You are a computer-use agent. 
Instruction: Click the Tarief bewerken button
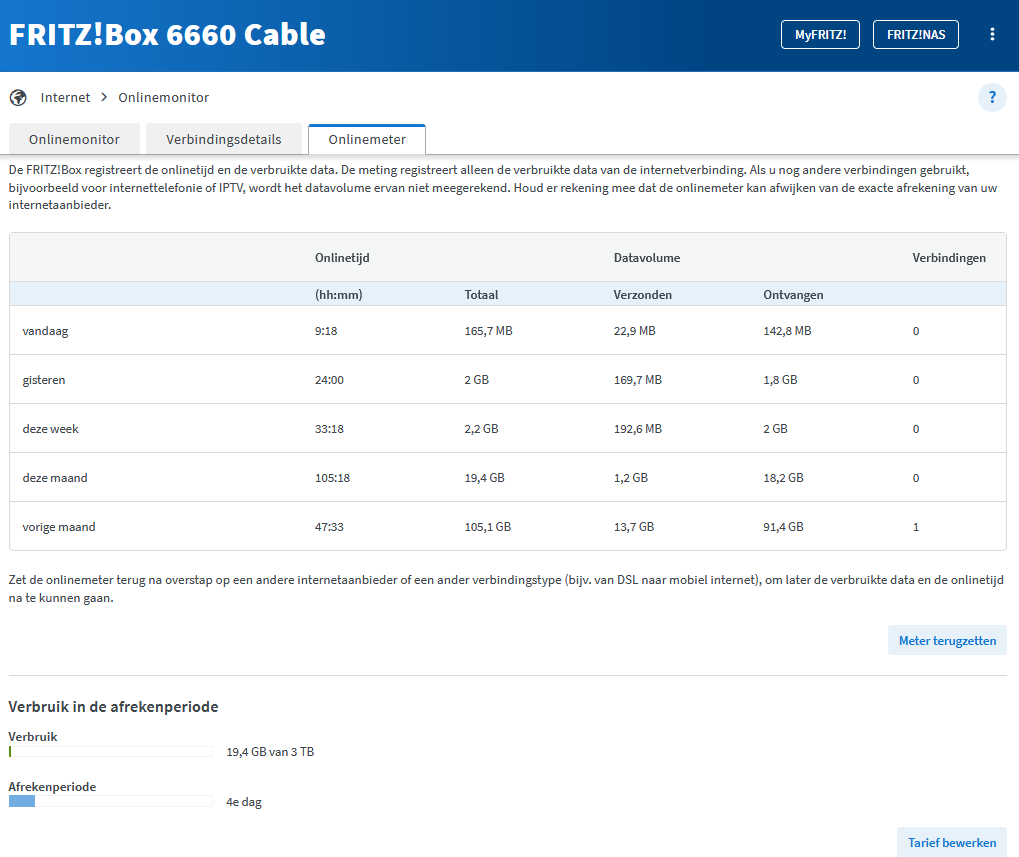(x=951, y=842)
